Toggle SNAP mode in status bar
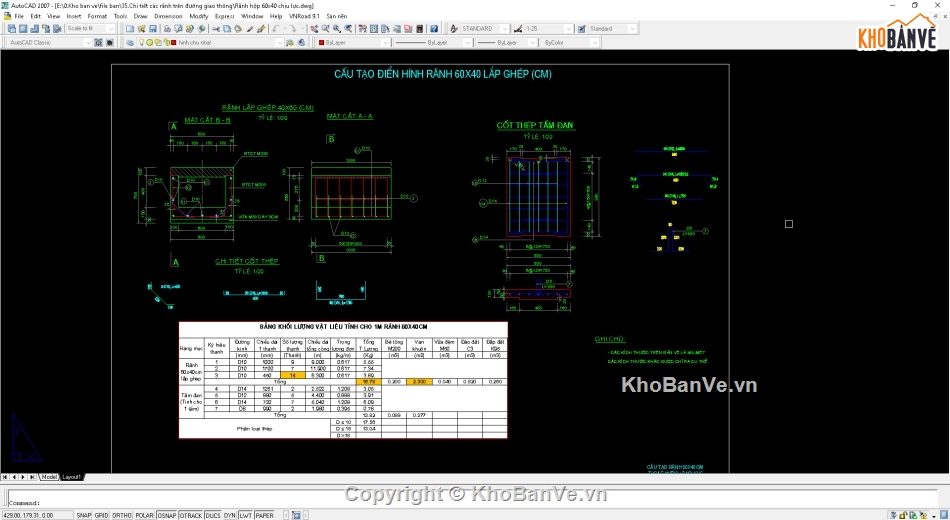The height and width of the screenshot is (520, 950). [84, 515]
